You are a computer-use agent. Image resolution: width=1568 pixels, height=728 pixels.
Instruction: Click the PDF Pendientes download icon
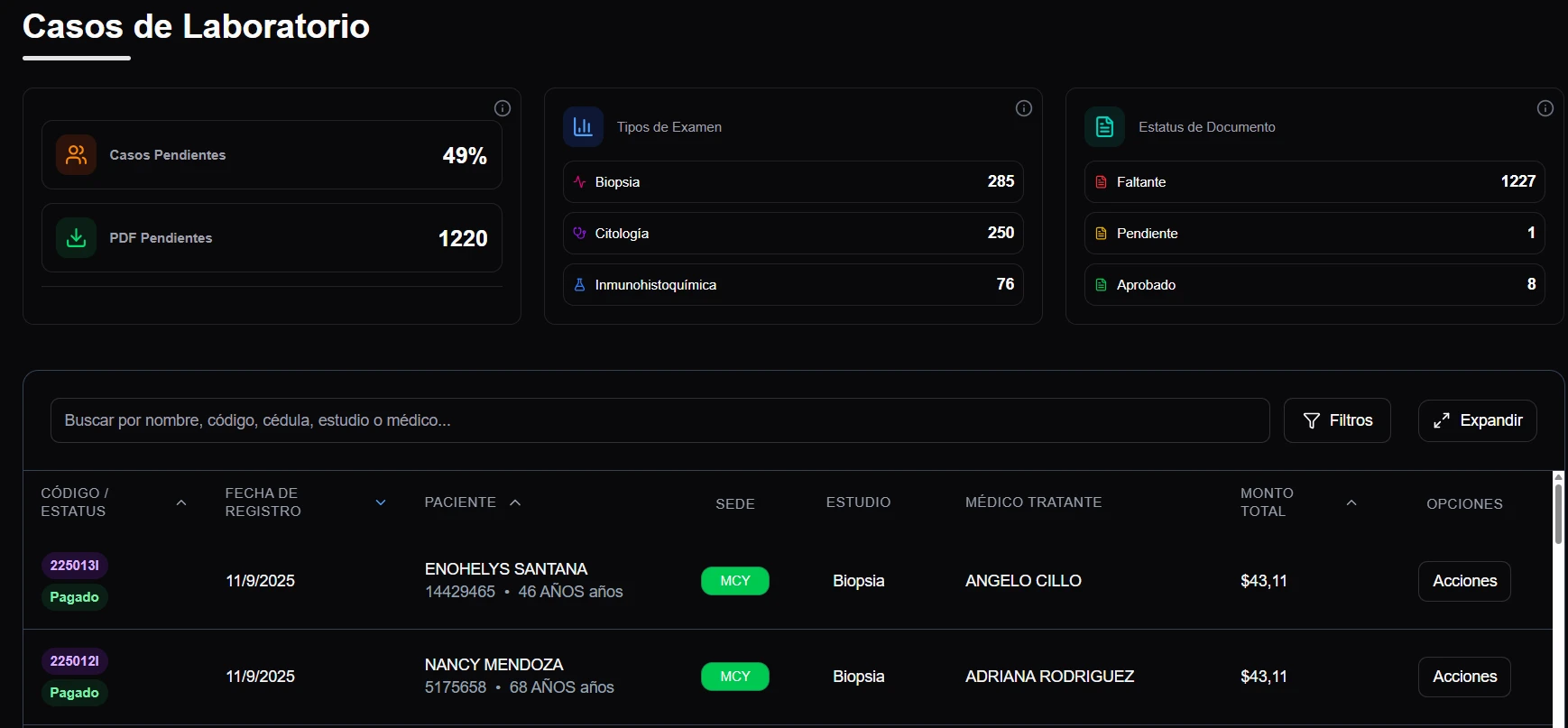click(77, 238)
